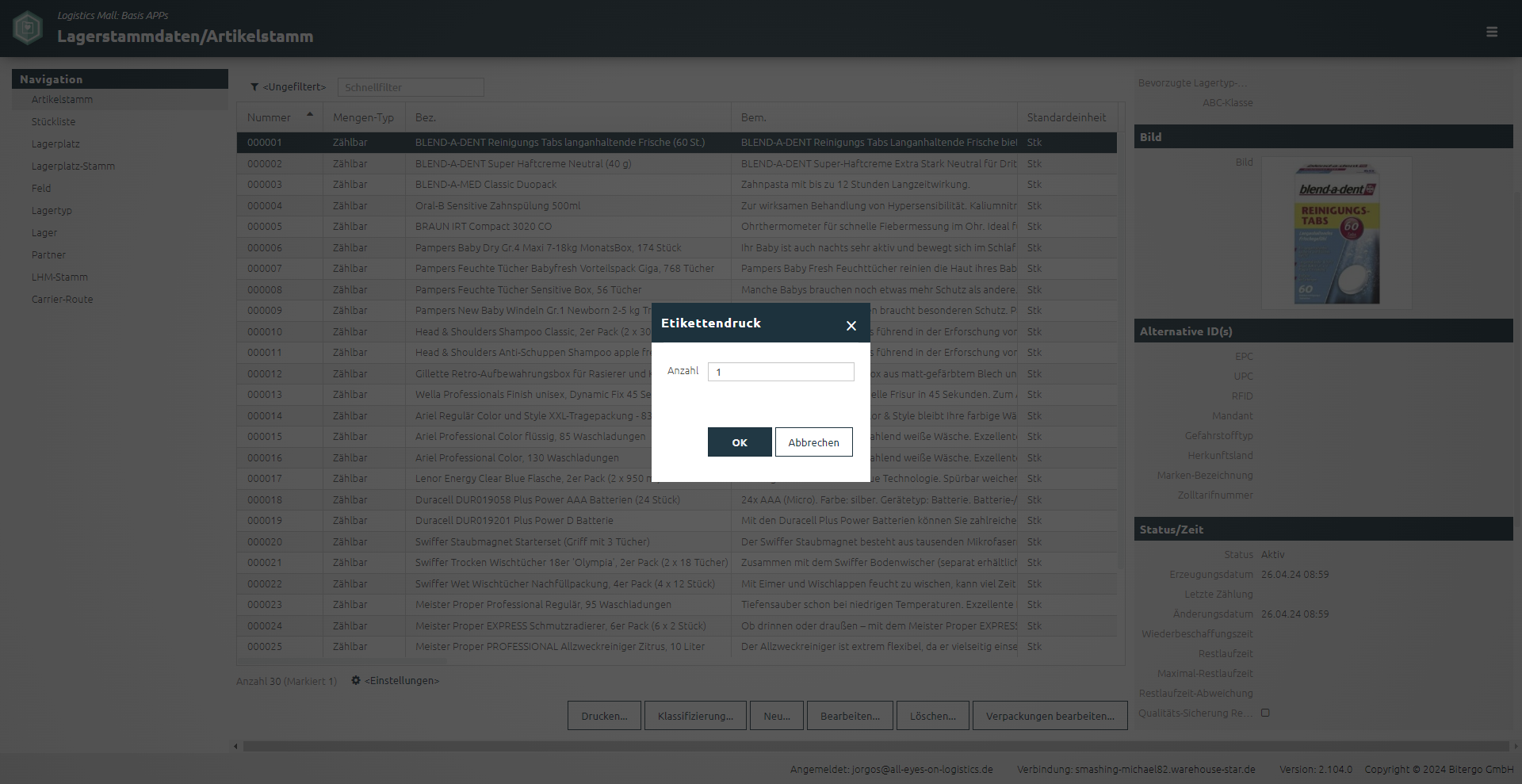Image resolution: width=1522 pixels, height=784 pixels.
Task: Close the Etikettendruck dialog
Action: (x=851, y=325)
